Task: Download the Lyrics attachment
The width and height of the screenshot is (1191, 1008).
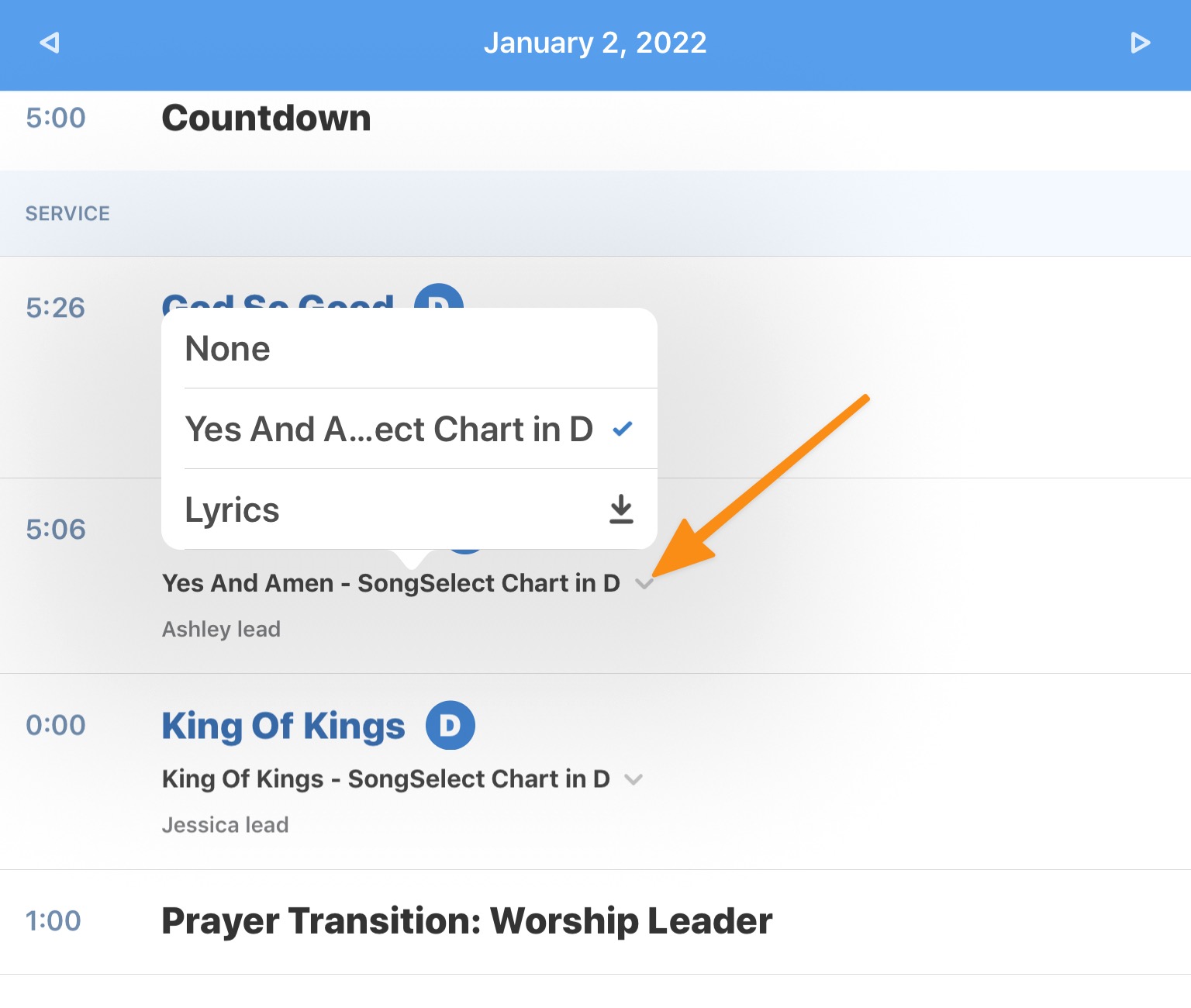Action: (x=621, y=509)
